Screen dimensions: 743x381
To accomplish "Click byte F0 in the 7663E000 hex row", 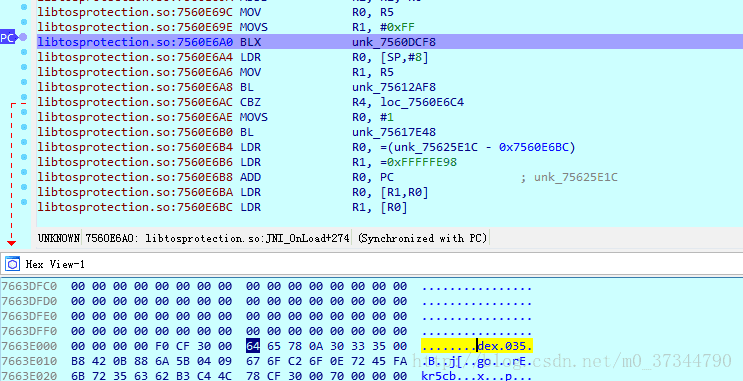I will (162, 346).
